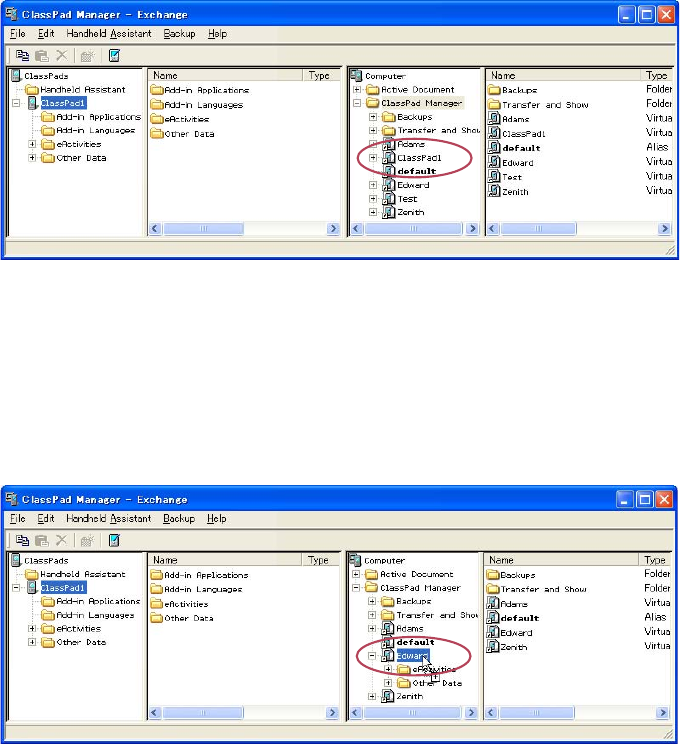680x744 pixels.
Task: Collapse ClassPad Manager in top window computer tree
Action: click(x=357, y=103)
